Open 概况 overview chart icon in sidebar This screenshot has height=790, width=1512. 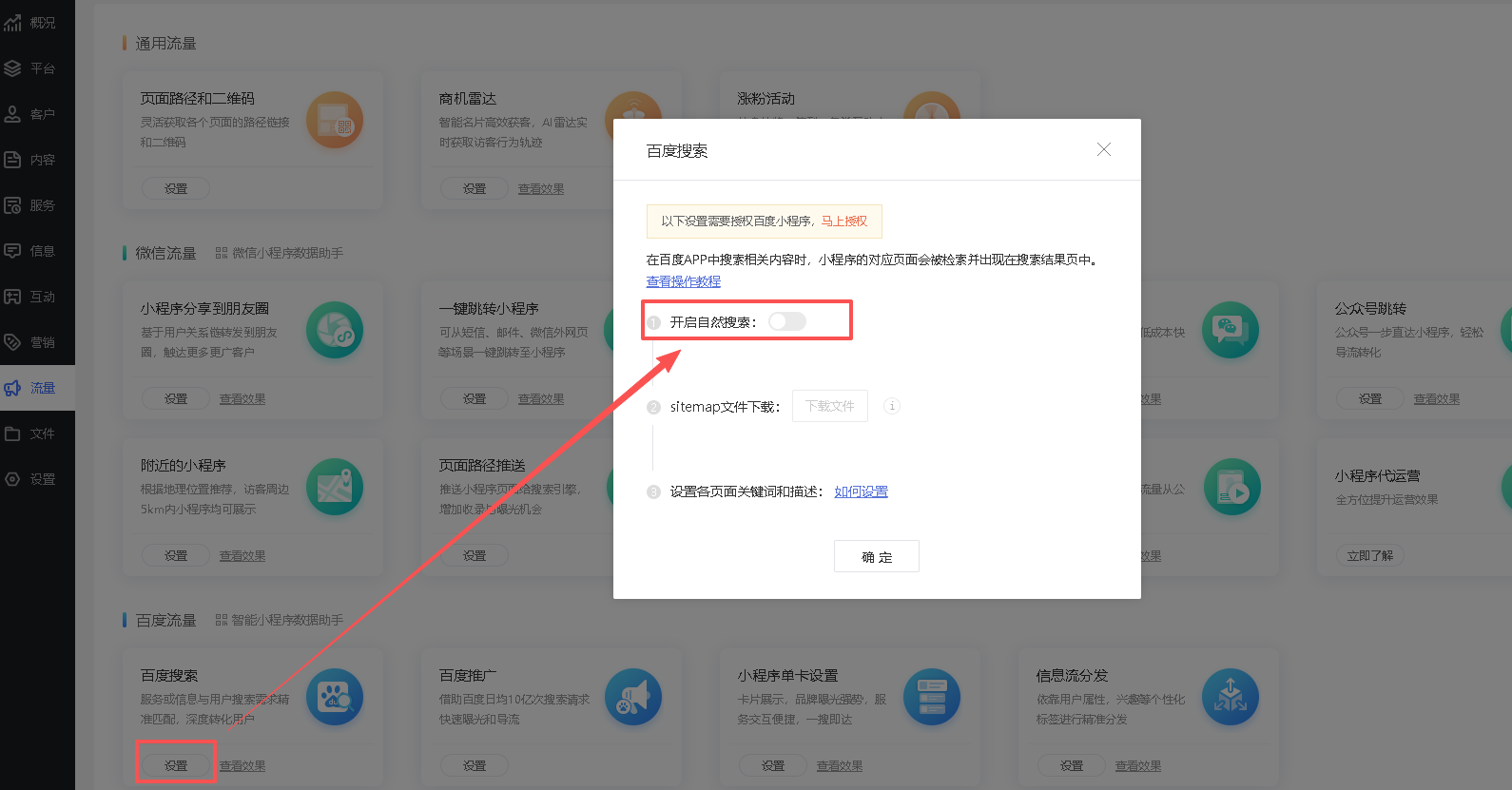click(12, 23)
